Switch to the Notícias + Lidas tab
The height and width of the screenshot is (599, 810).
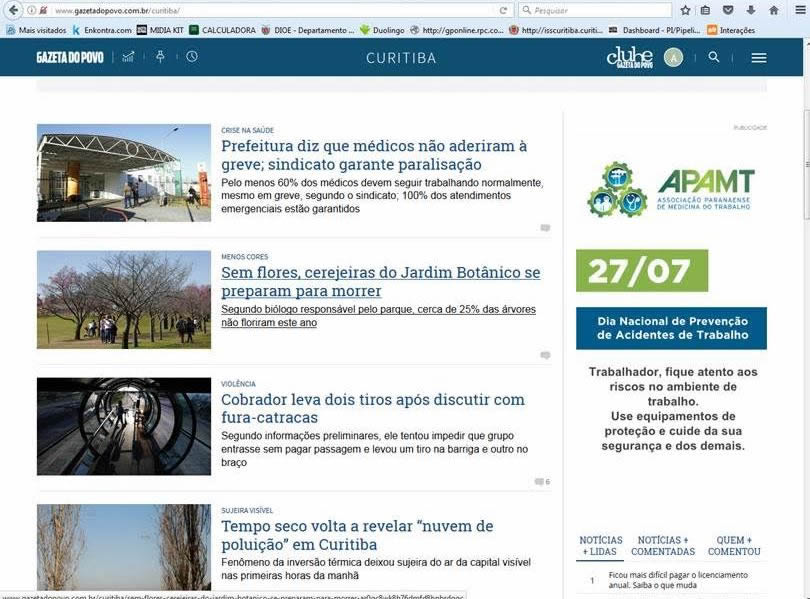point(600,546)
